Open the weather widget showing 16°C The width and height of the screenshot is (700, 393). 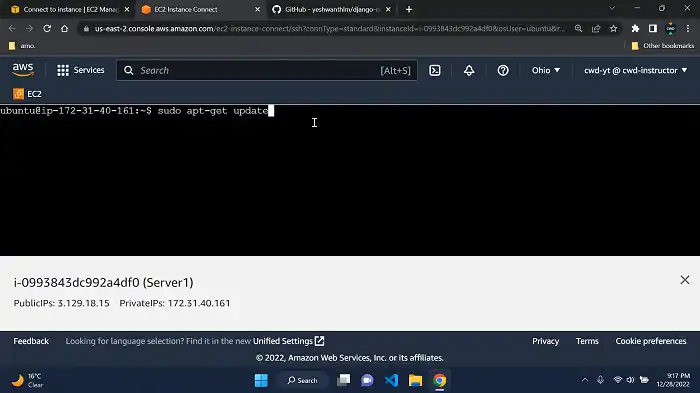coord(27,380)
